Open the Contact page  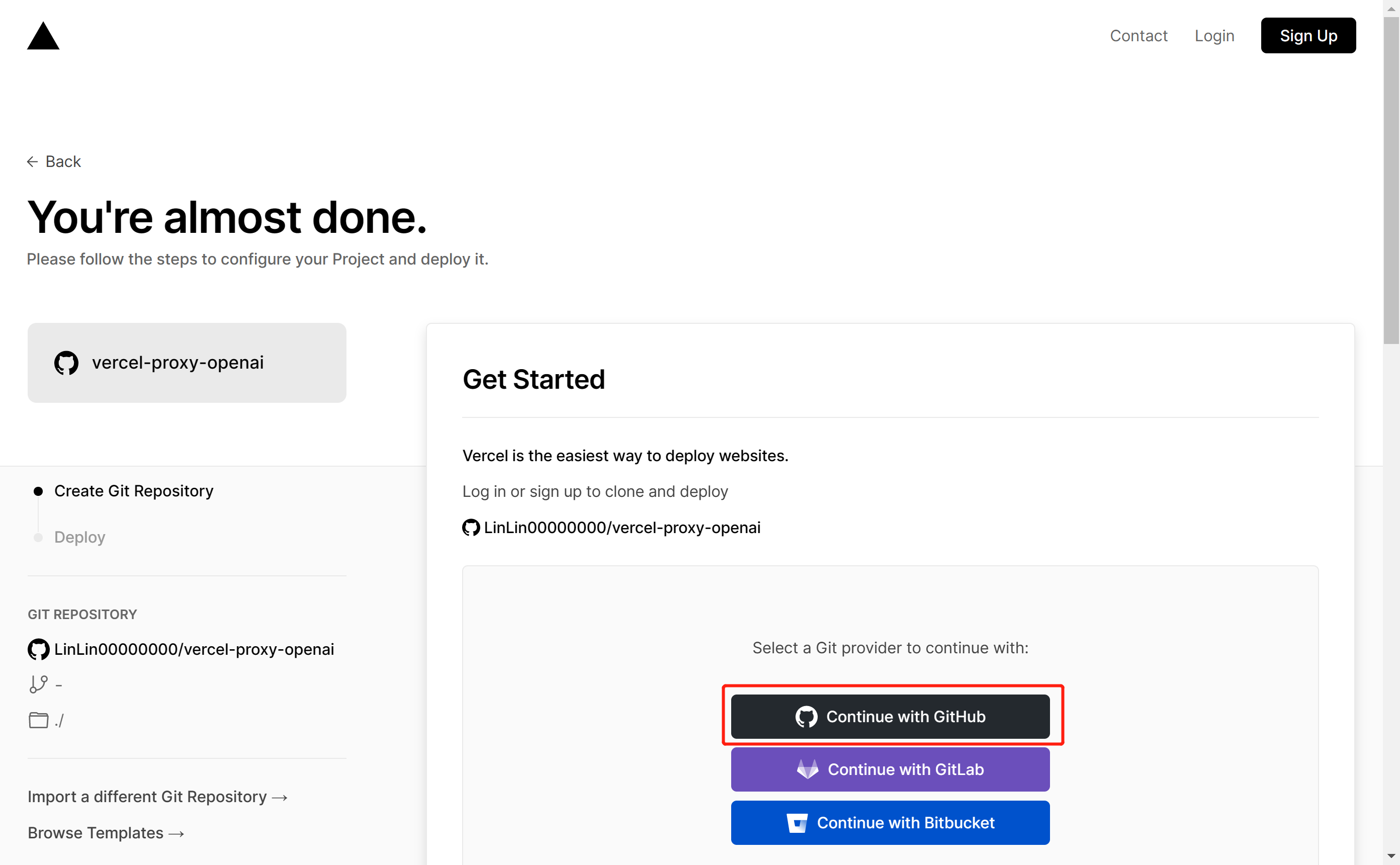coord(1138,36)
